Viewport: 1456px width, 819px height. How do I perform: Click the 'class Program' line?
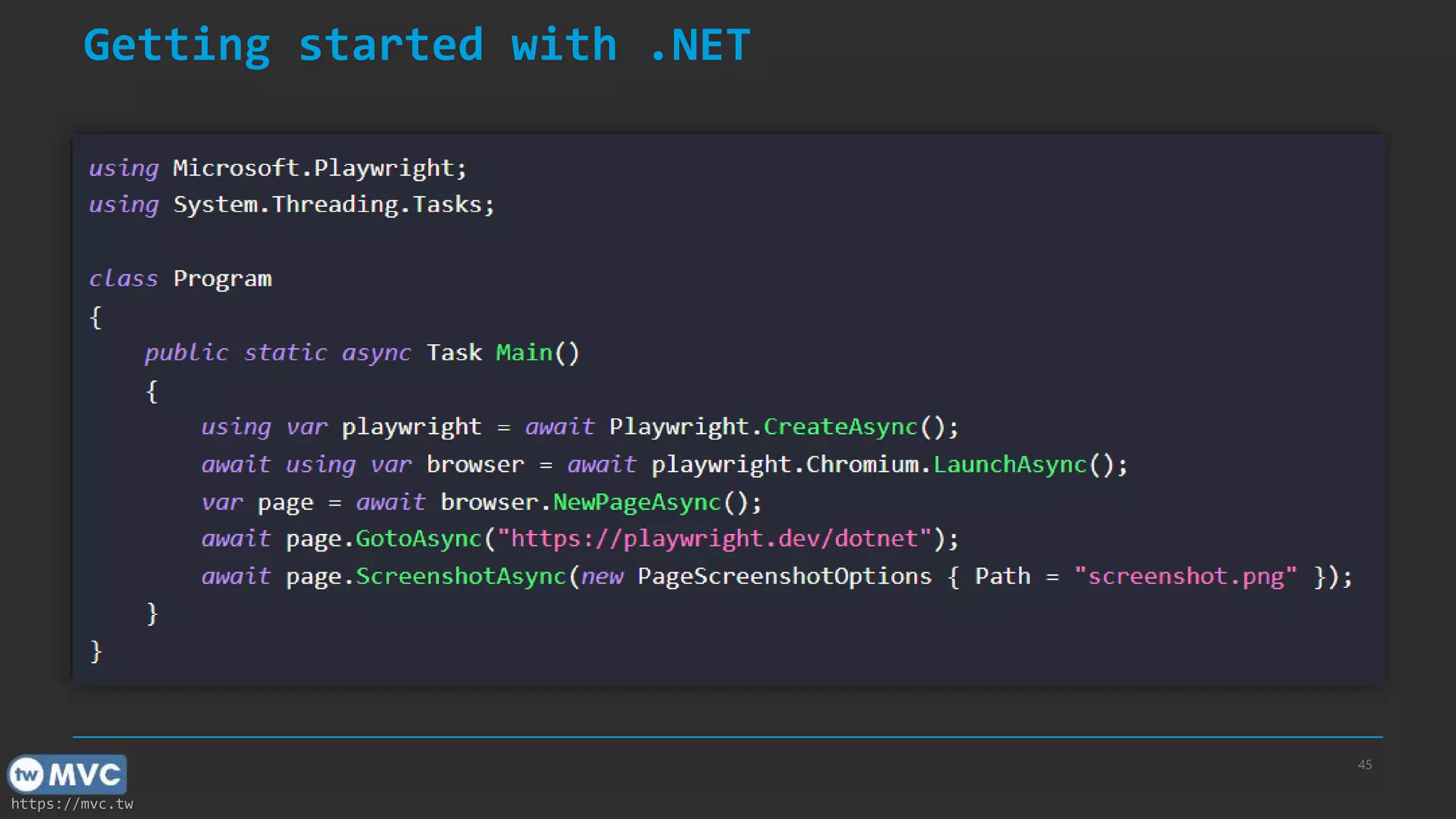point(180,279)
